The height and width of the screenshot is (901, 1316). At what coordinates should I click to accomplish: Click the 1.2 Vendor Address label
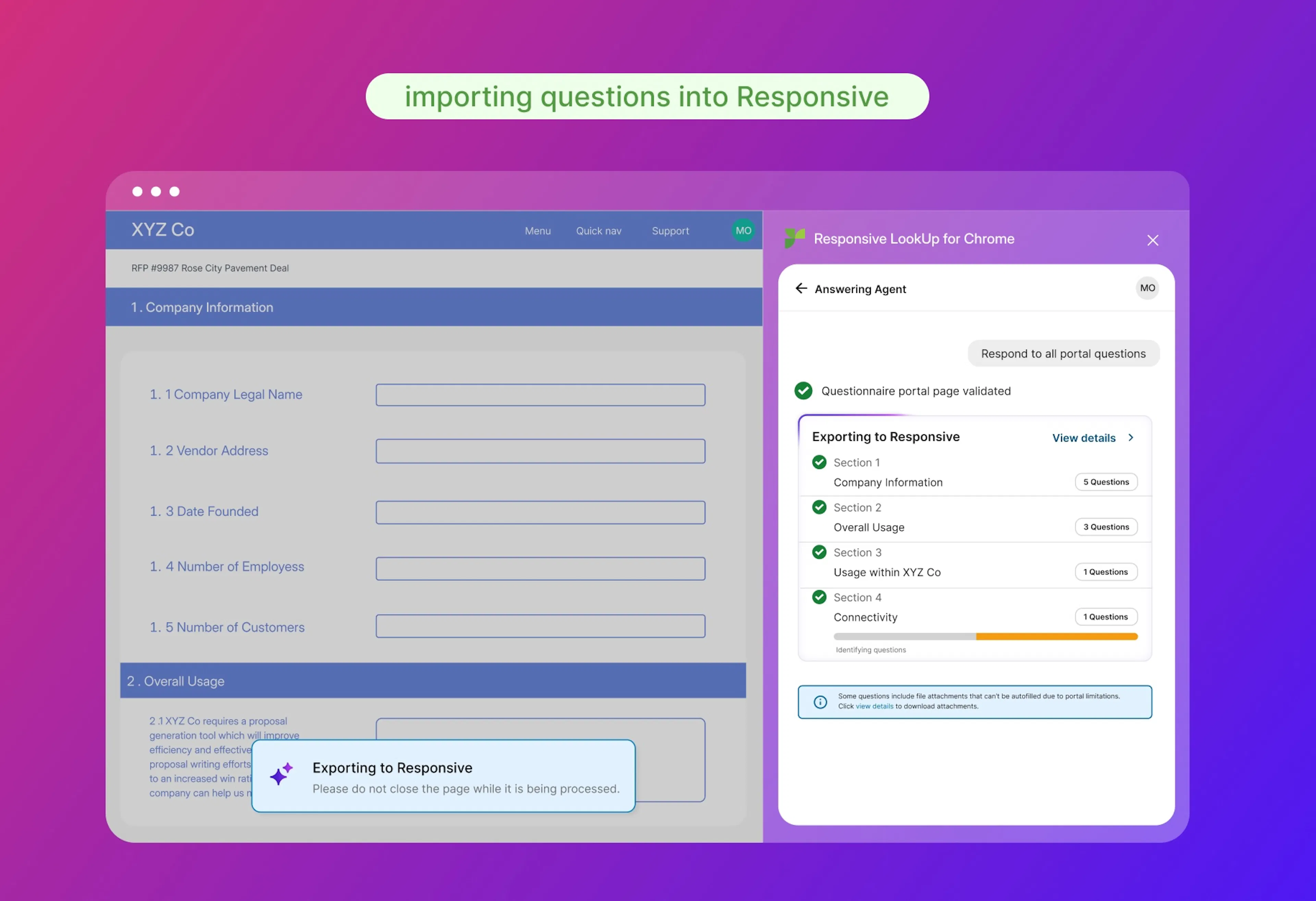click(208, 450)
